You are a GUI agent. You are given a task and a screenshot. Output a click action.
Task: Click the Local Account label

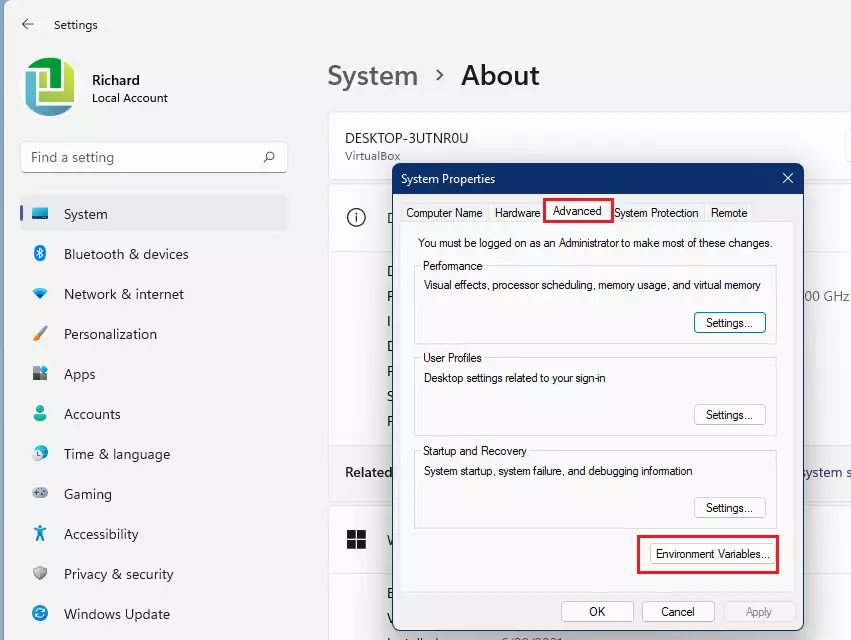[130, 98]
